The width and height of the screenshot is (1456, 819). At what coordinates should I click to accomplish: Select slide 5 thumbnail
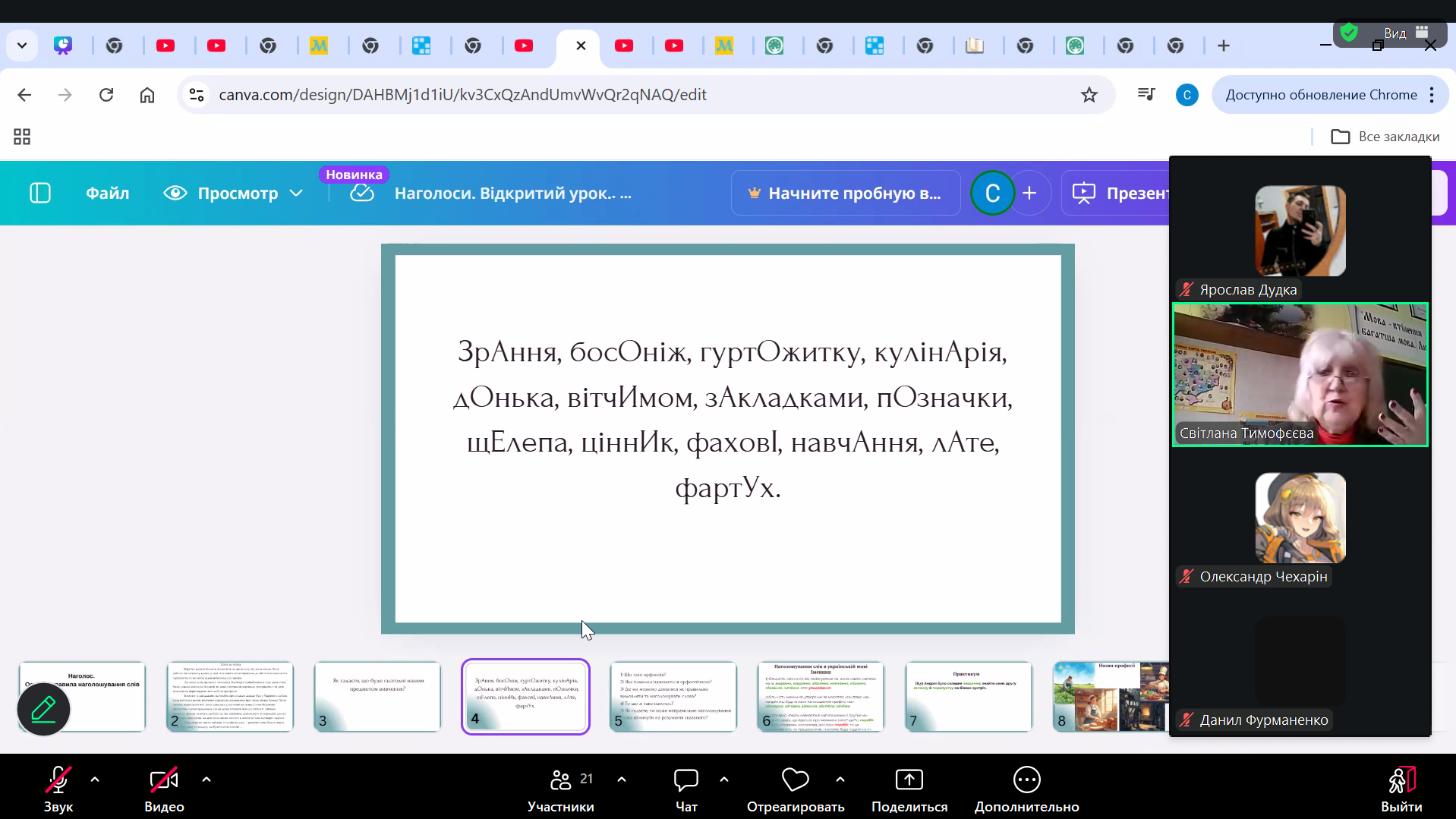pos(673,696)
